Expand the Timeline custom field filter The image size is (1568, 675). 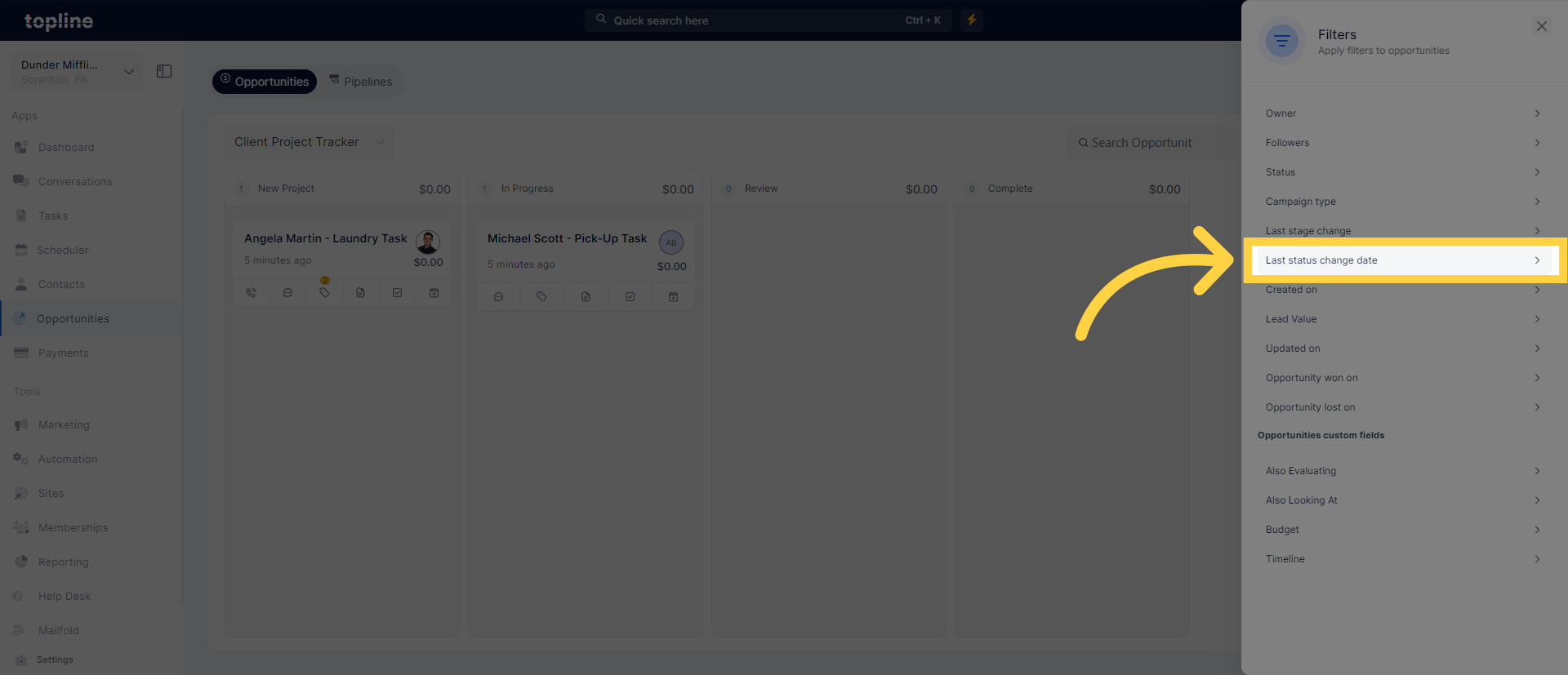[x=1403, y=559]
